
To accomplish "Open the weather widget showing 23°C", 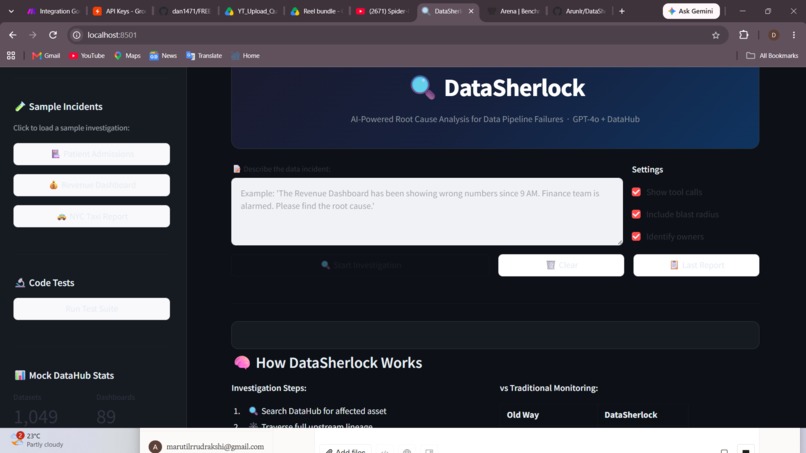I will 39,440.
